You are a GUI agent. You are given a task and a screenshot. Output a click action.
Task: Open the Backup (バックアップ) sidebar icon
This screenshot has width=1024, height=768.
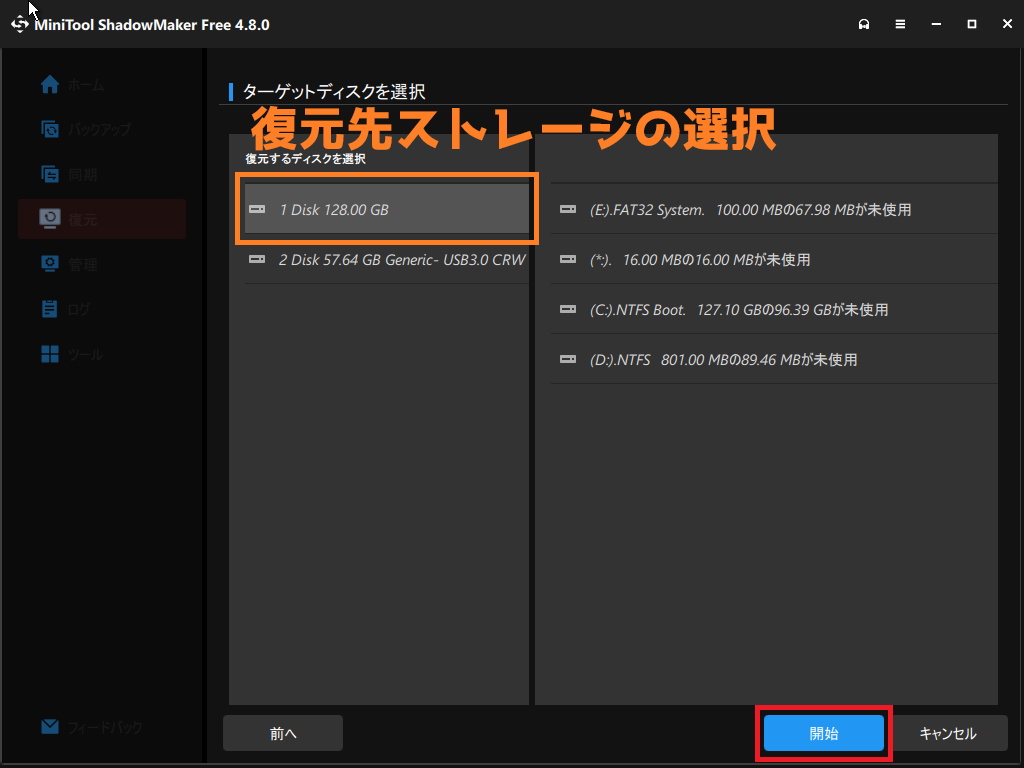tap(50, 129)
